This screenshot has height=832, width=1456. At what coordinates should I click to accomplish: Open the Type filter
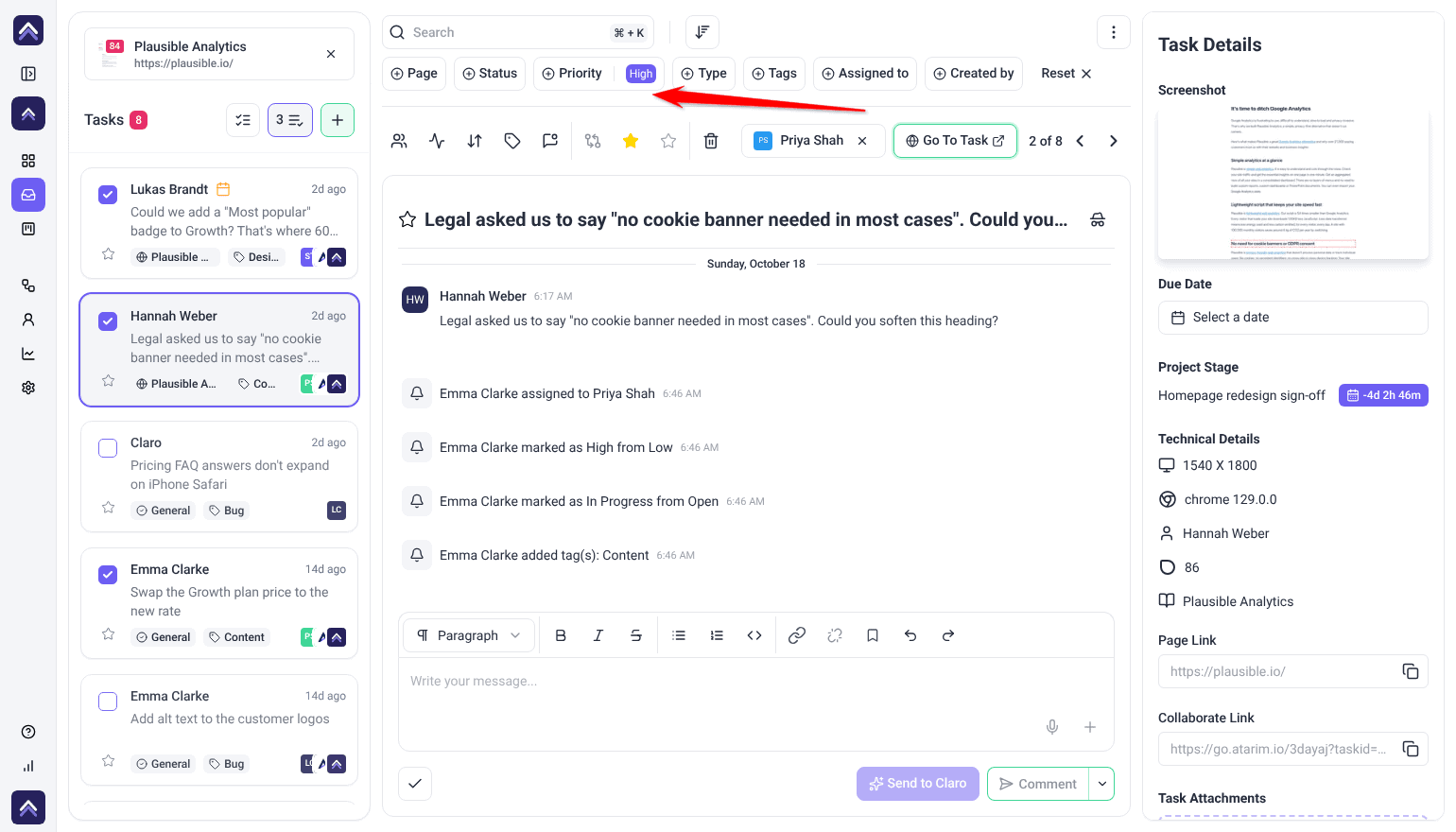704,74
